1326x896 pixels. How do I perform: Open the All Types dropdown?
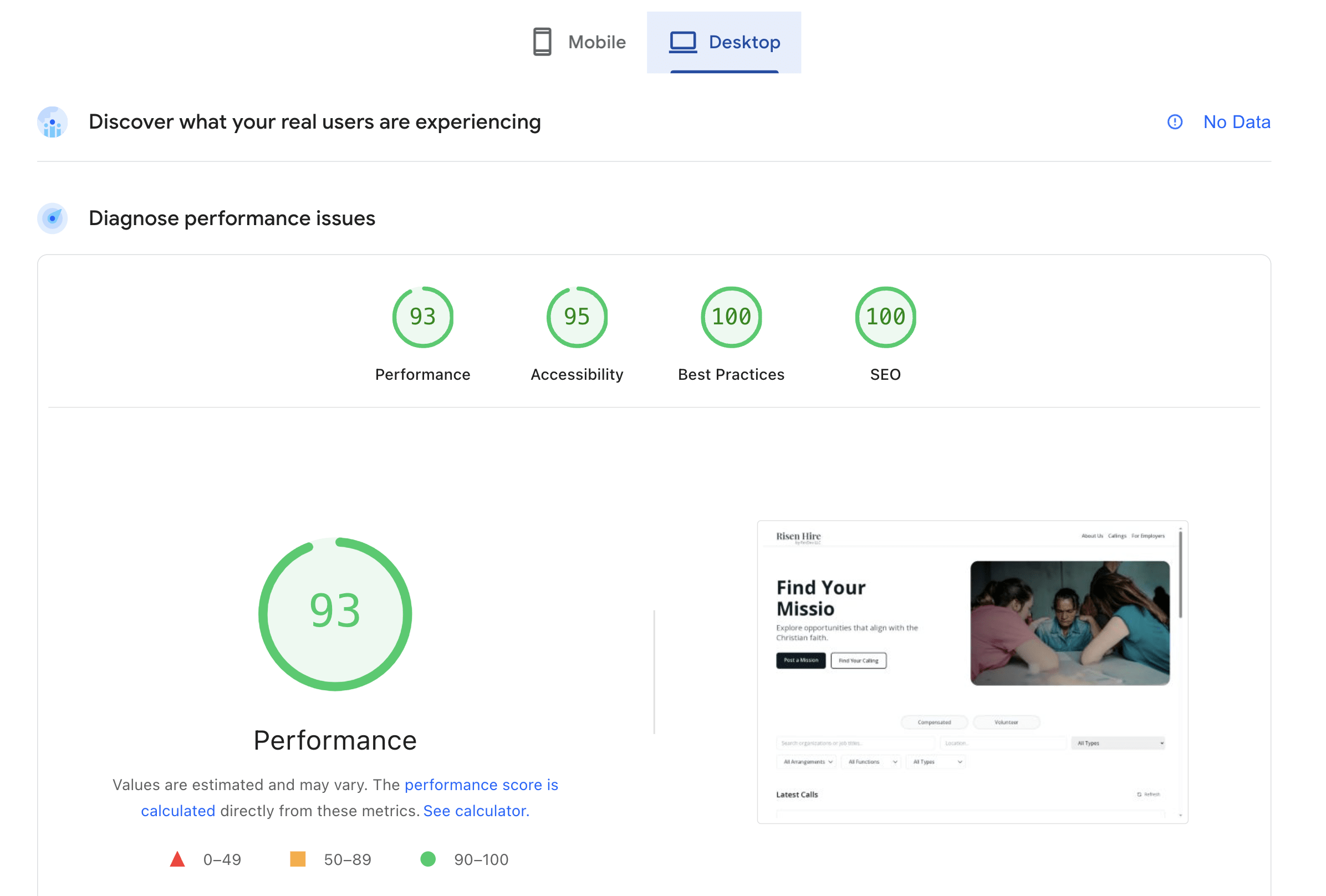1117,742
